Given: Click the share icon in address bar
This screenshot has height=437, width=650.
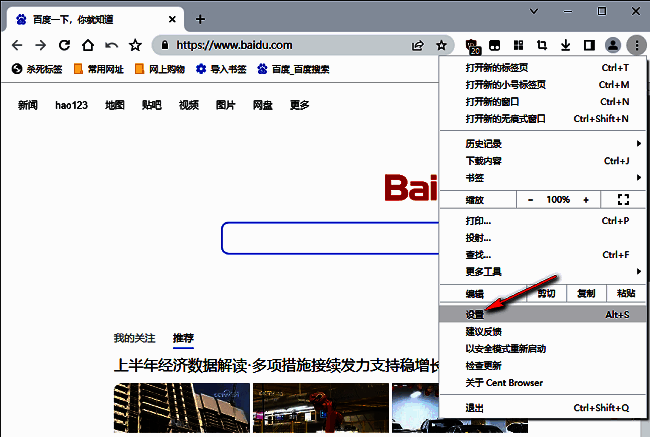Looking at the screenshot, I should click(417, 45).
